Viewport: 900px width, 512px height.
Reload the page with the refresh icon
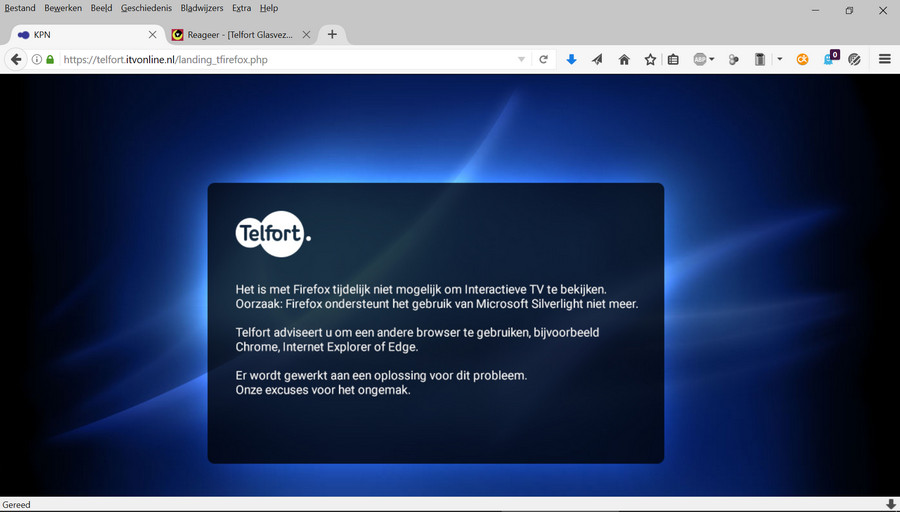pyautogui.click(x=543, y=59)
